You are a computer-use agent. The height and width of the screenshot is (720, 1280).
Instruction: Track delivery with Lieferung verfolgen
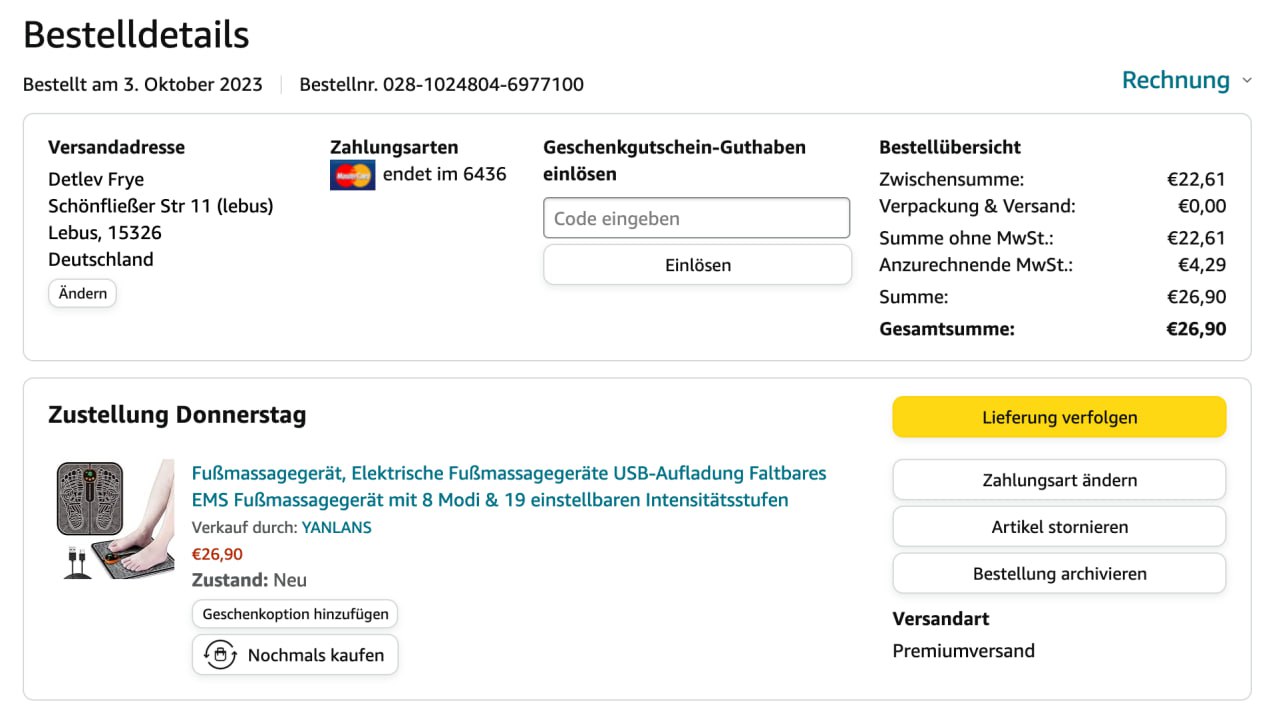tap(1059, 417)
